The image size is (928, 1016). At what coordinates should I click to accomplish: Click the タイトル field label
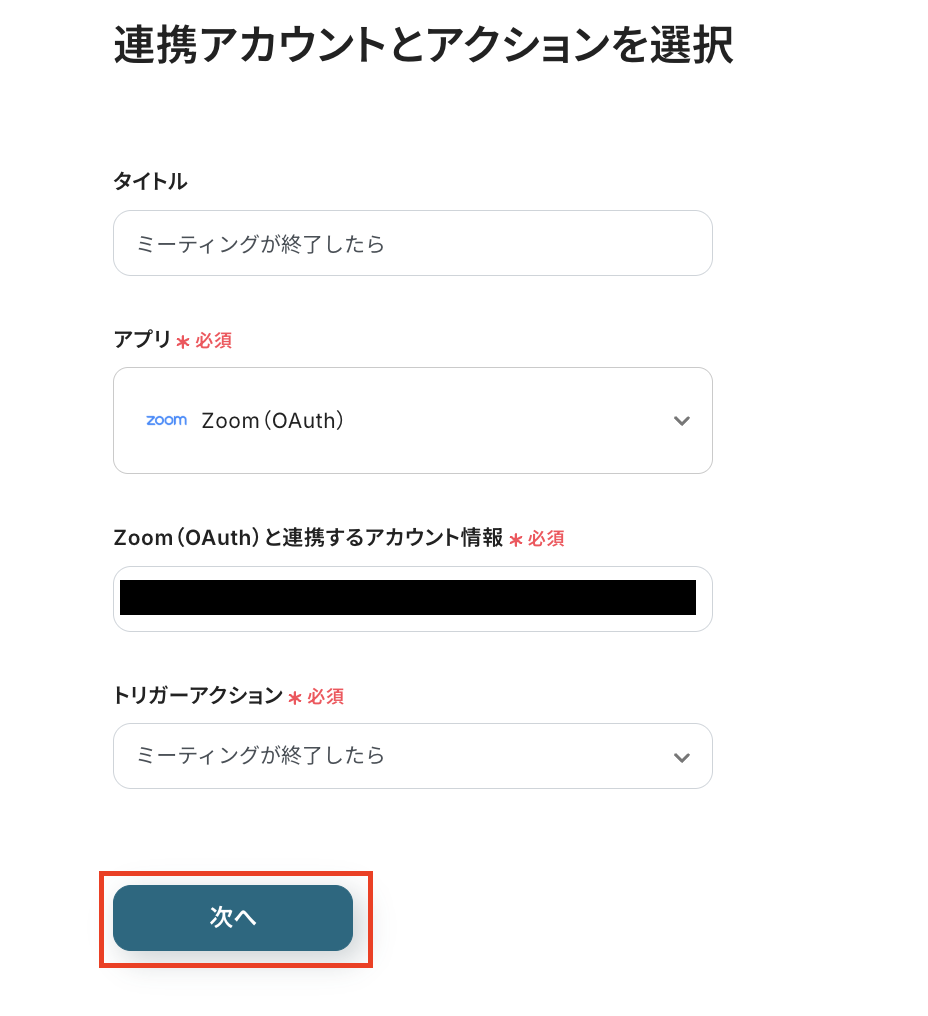coord(150,182)
